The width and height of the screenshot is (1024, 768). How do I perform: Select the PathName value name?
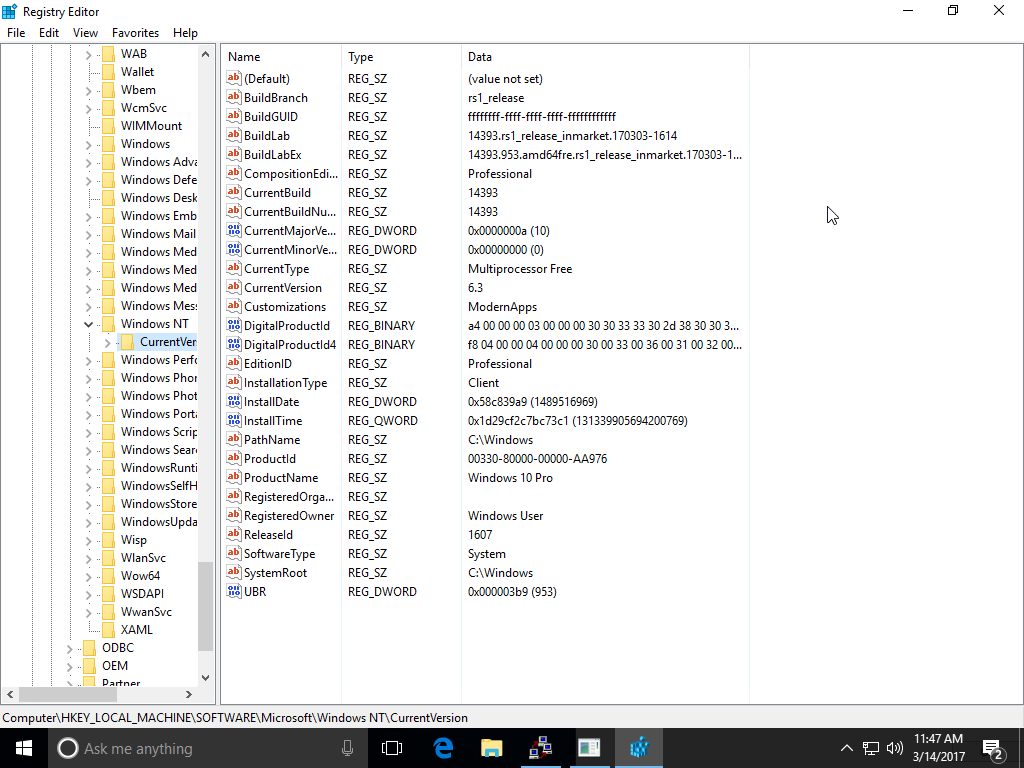coord(272,440)
